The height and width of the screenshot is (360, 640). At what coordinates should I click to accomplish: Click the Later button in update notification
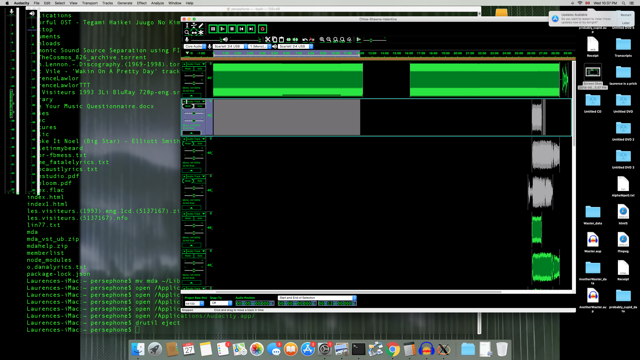(626, 23)
